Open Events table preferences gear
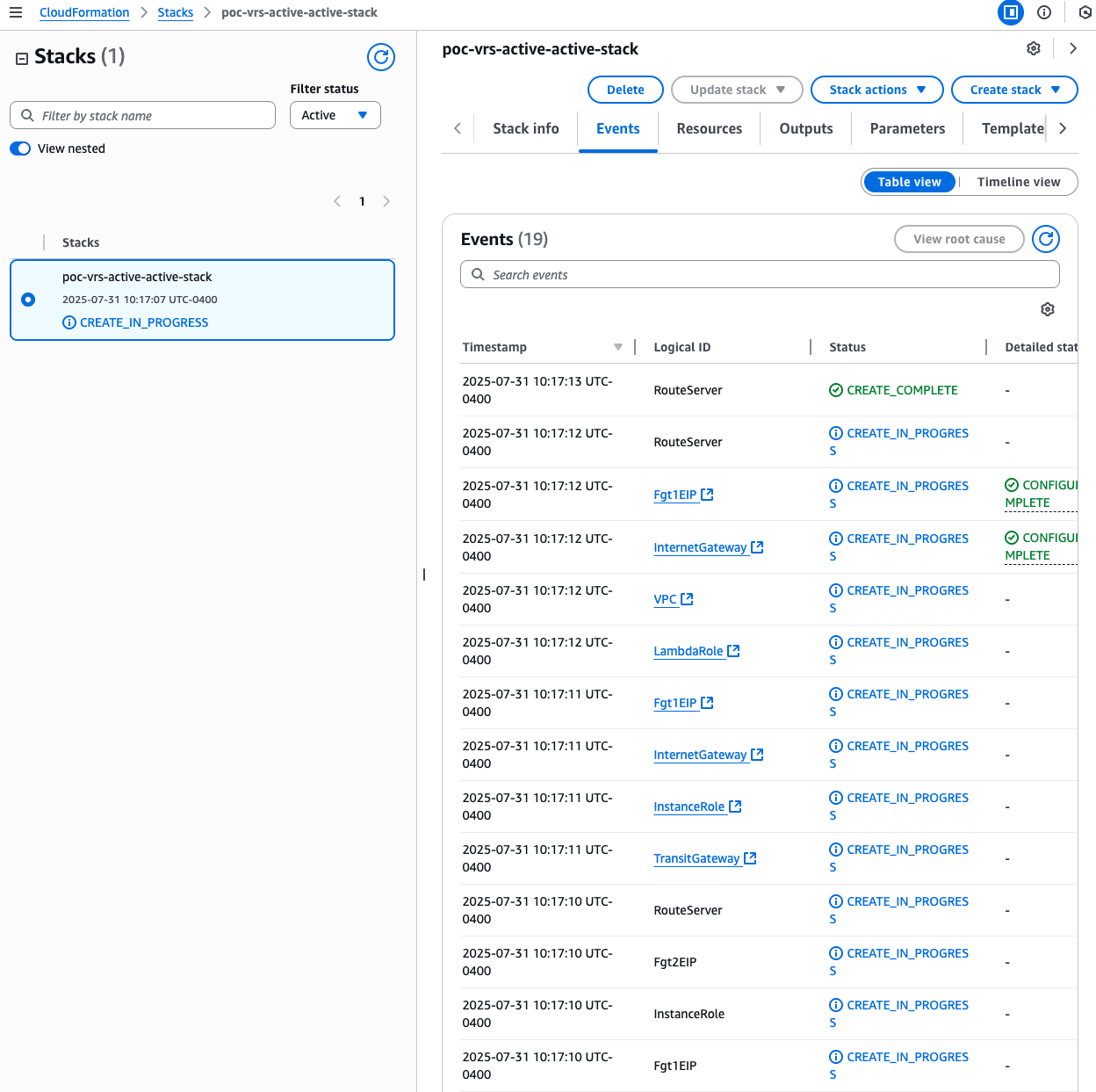Image resolution: width=1096 pixels, height=1092 pixels. coord(1048,309)
